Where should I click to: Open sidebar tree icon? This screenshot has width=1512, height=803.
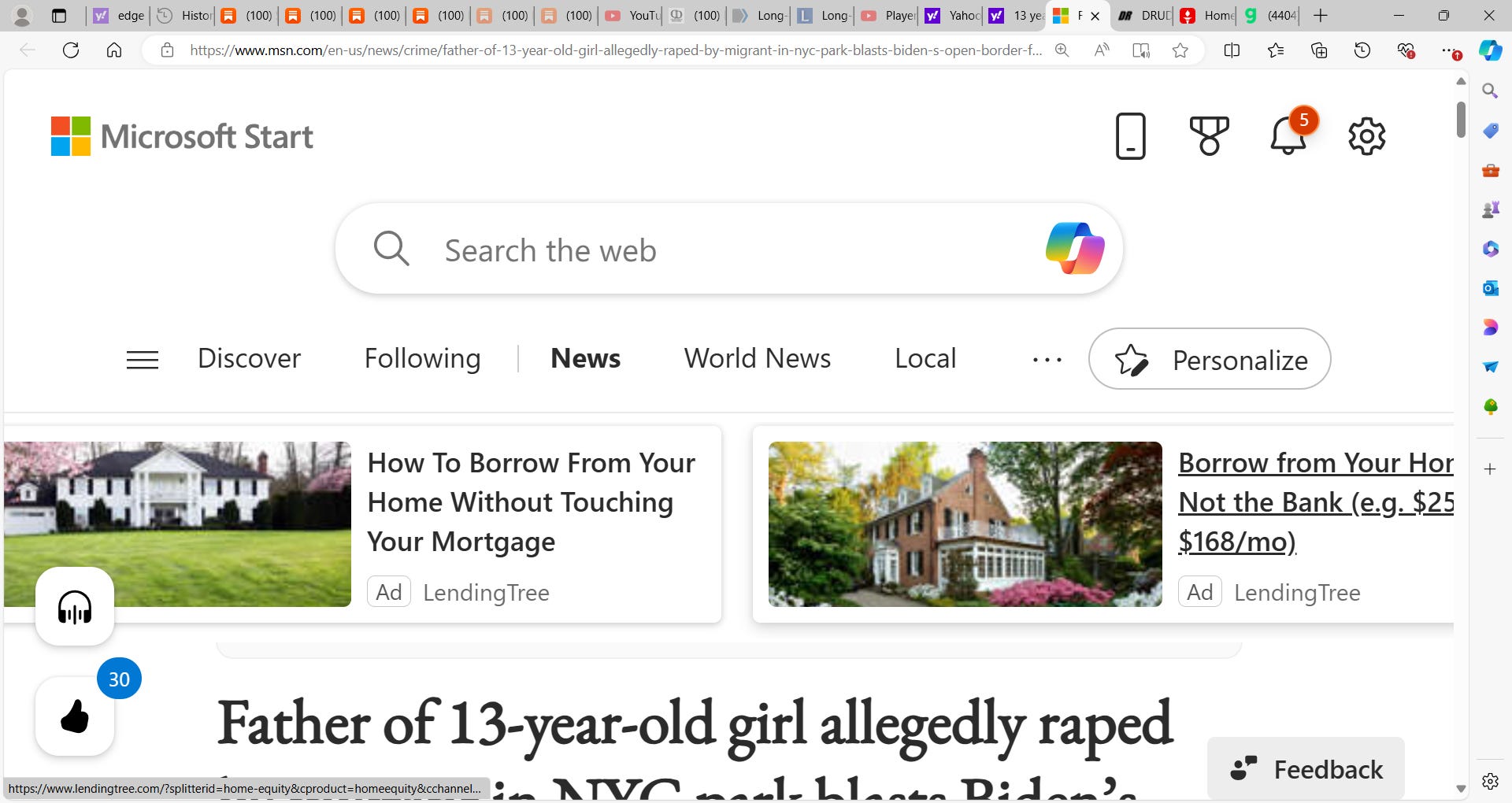click(x=1490, y=406)
